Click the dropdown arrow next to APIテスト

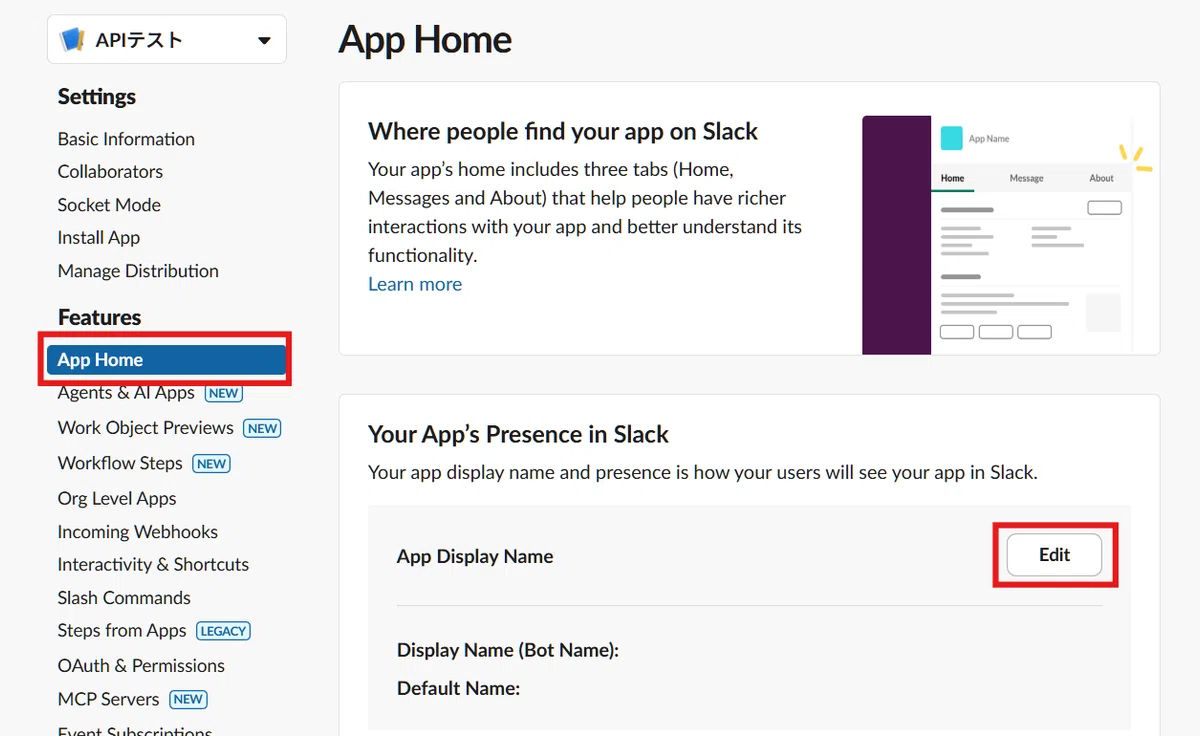pos(264,41)
